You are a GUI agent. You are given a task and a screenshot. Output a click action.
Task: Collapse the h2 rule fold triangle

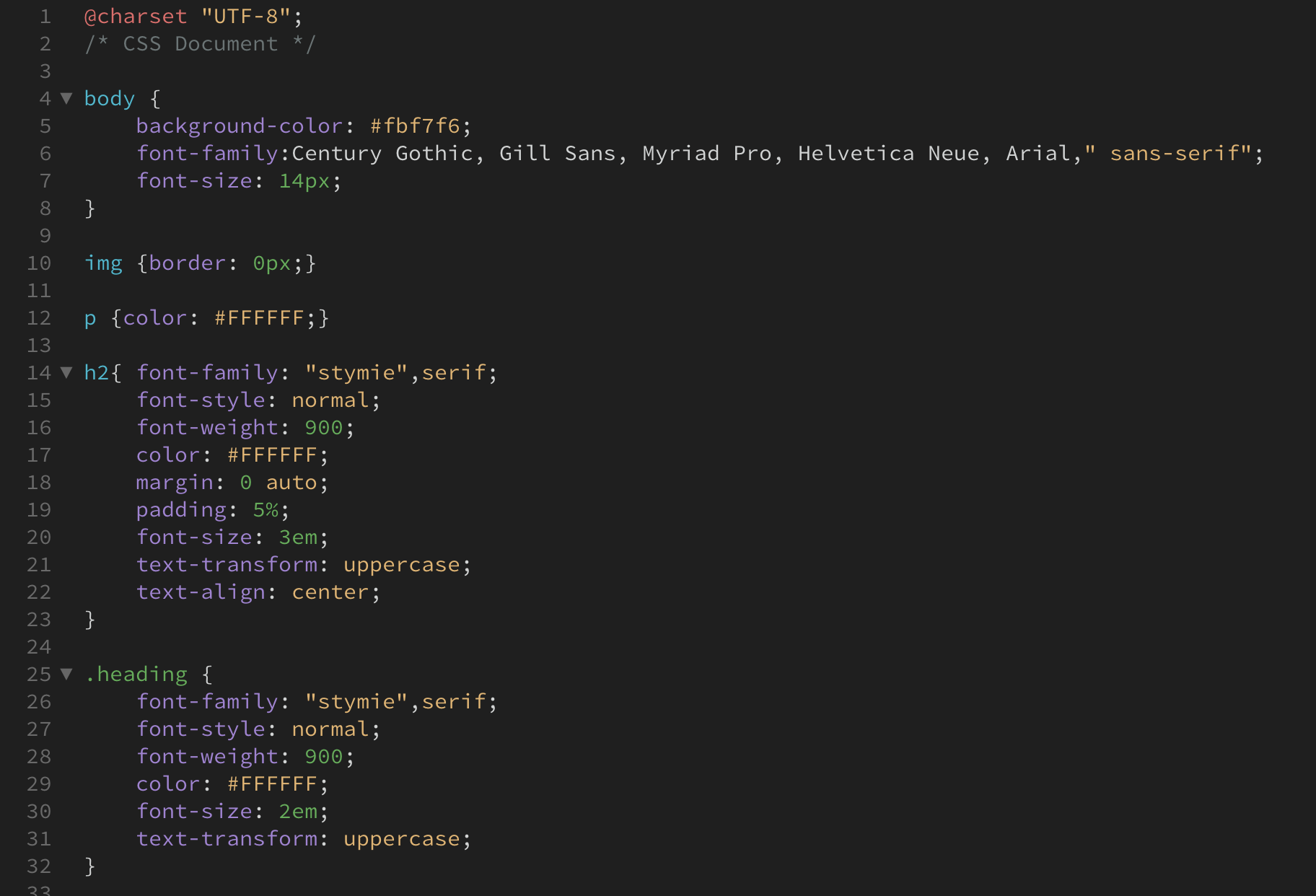click(66, 372)
